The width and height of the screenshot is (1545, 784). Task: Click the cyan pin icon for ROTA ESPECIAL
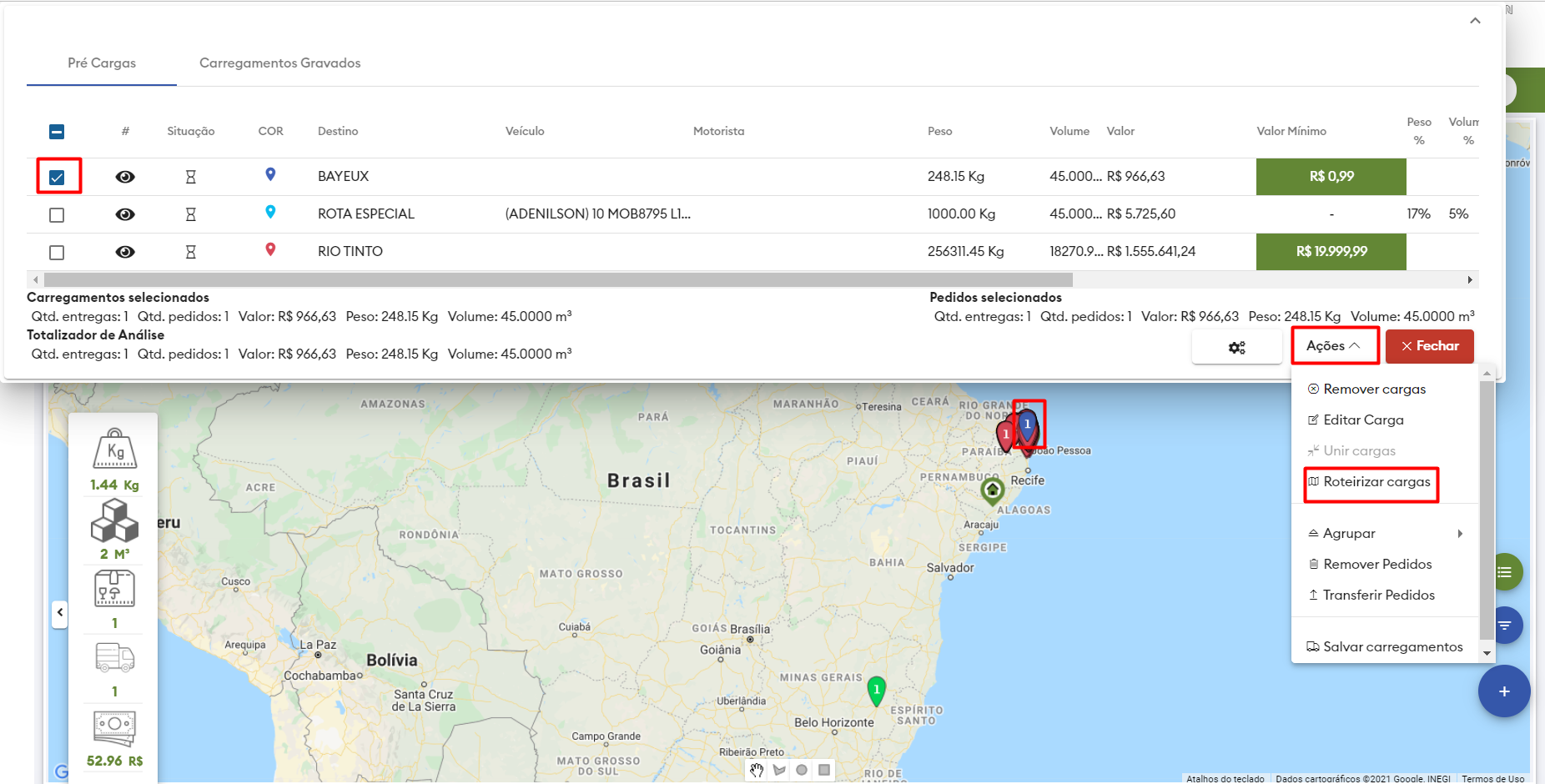(x=270, y=212)
